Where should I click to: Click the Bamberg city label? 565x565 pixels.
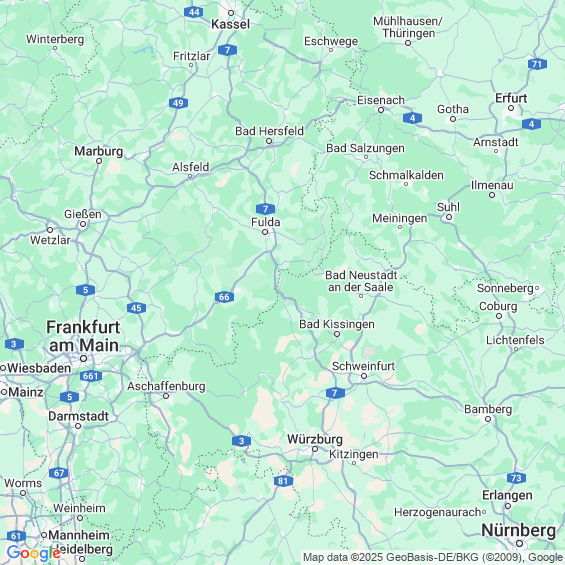tap(488, 410)
